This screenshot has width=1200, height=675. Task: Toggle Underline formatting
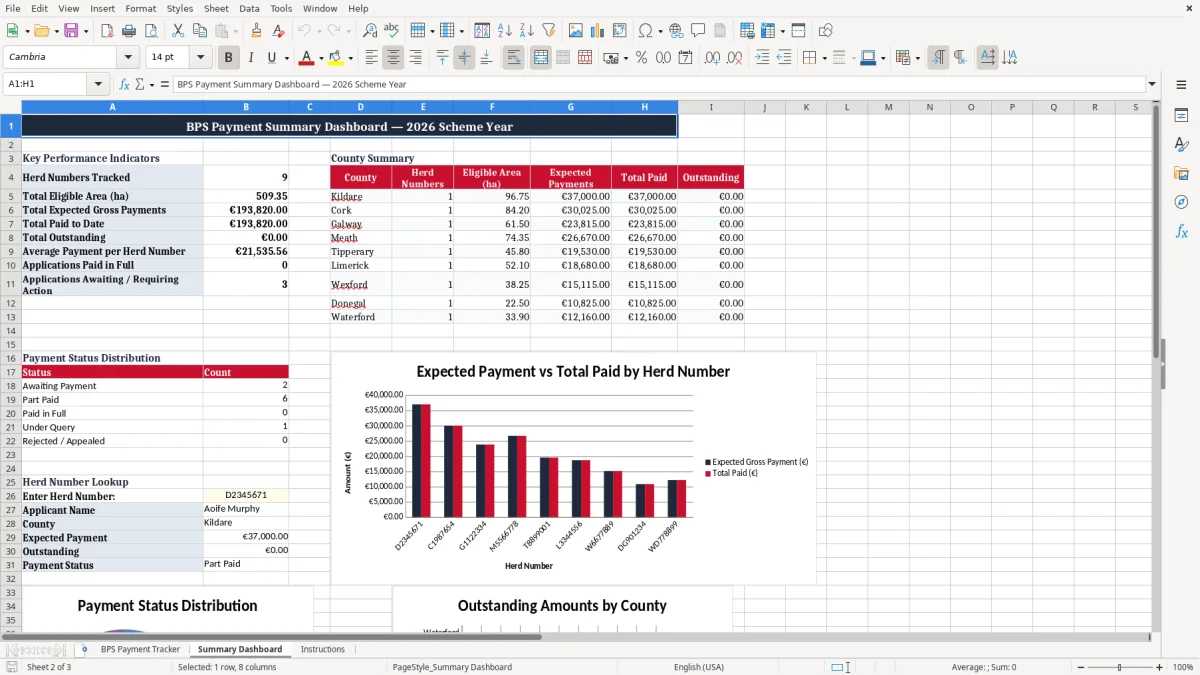point(272,58)
